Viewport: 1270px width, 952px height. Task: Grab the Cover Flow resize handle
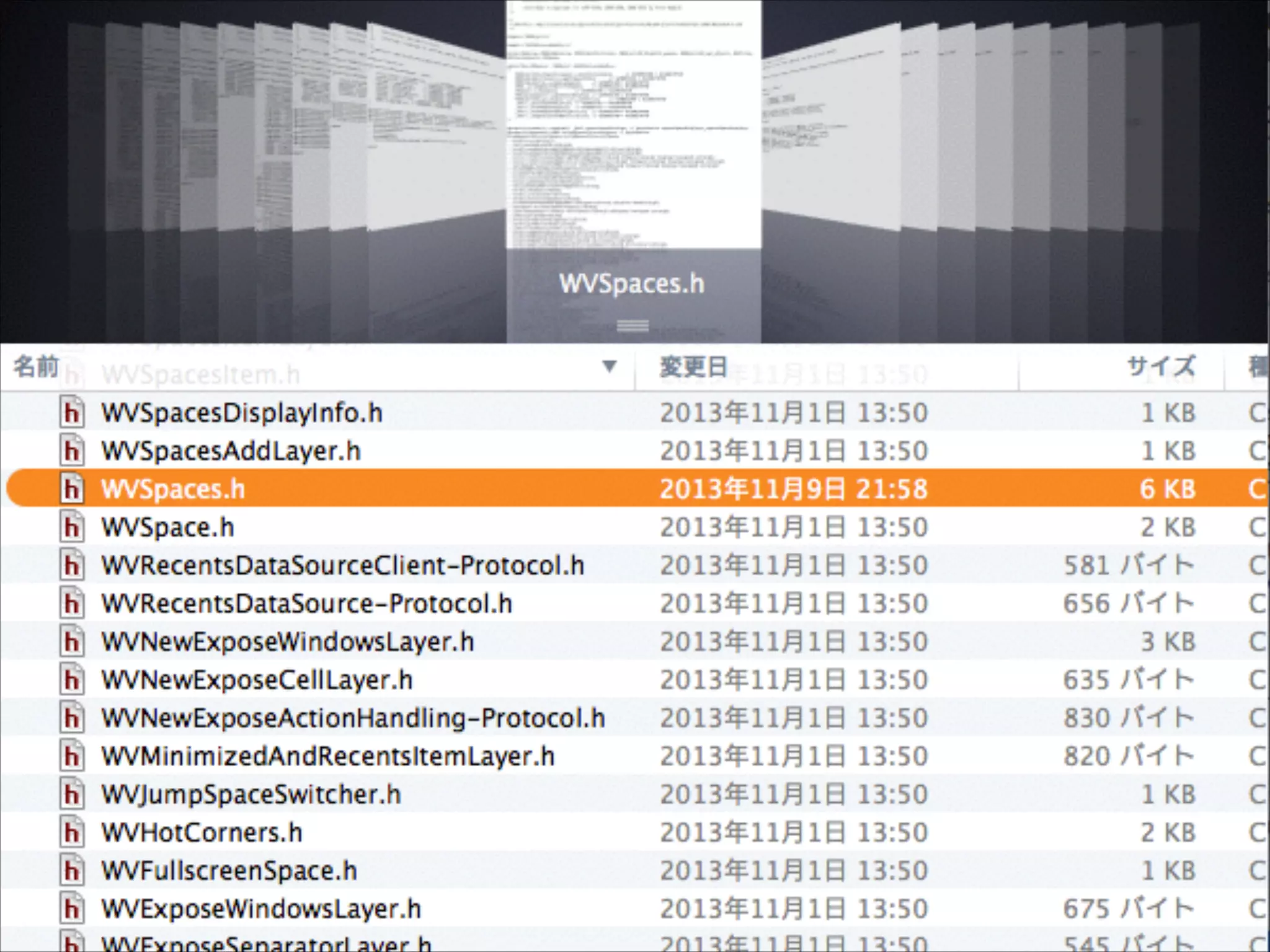(633, 326)
